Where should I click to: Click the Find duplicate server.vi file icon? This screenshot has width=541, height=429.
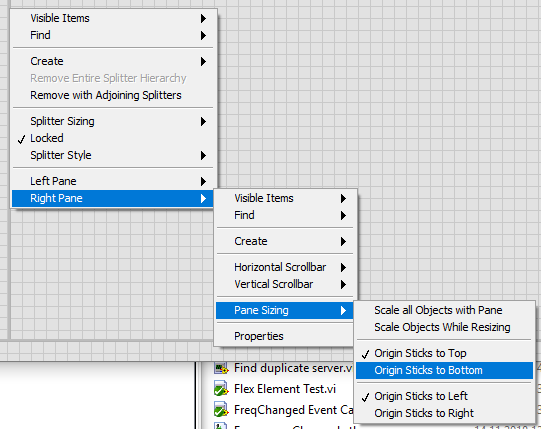click(x=221, y=368)
